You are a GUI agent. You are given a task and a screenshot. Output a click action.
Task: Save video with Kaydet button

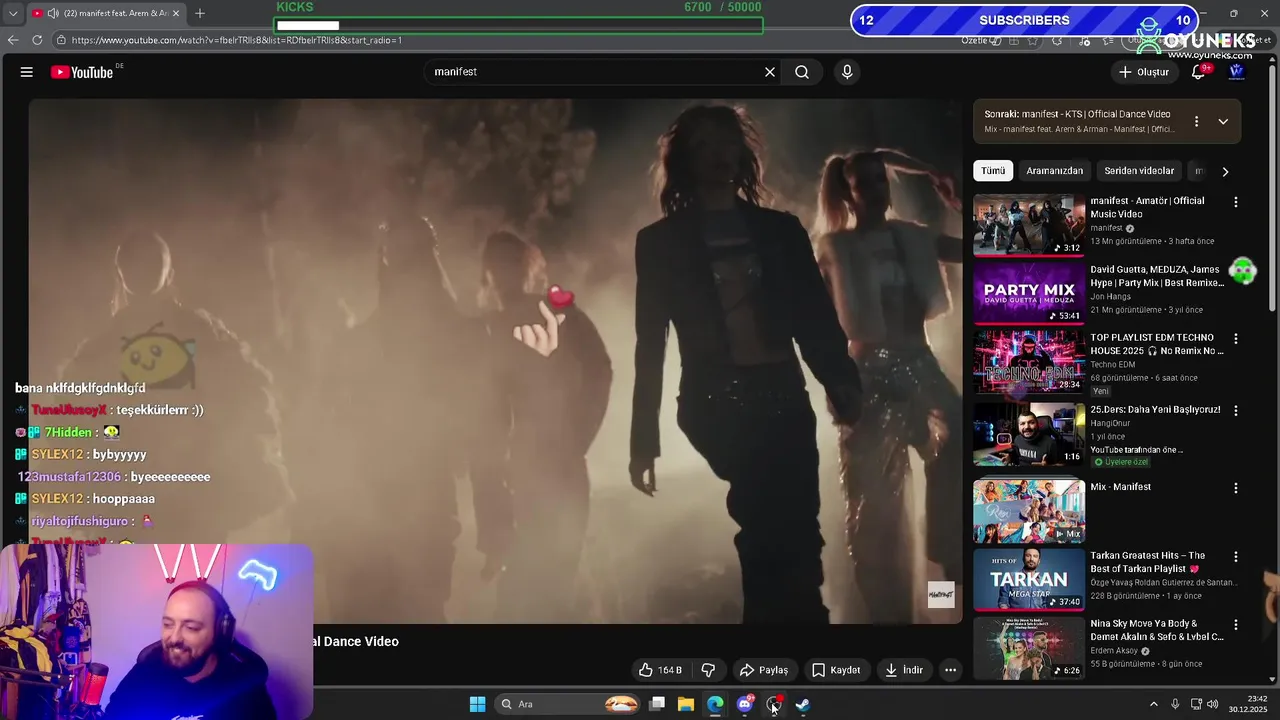click(836, 670)
